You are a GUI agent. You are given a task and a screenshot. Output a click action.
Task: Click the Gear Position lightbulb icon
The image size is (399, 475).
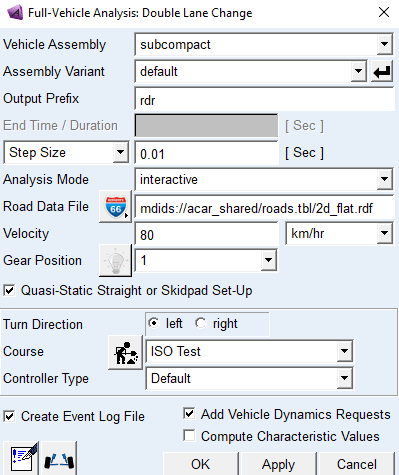(x=115, y=260)
